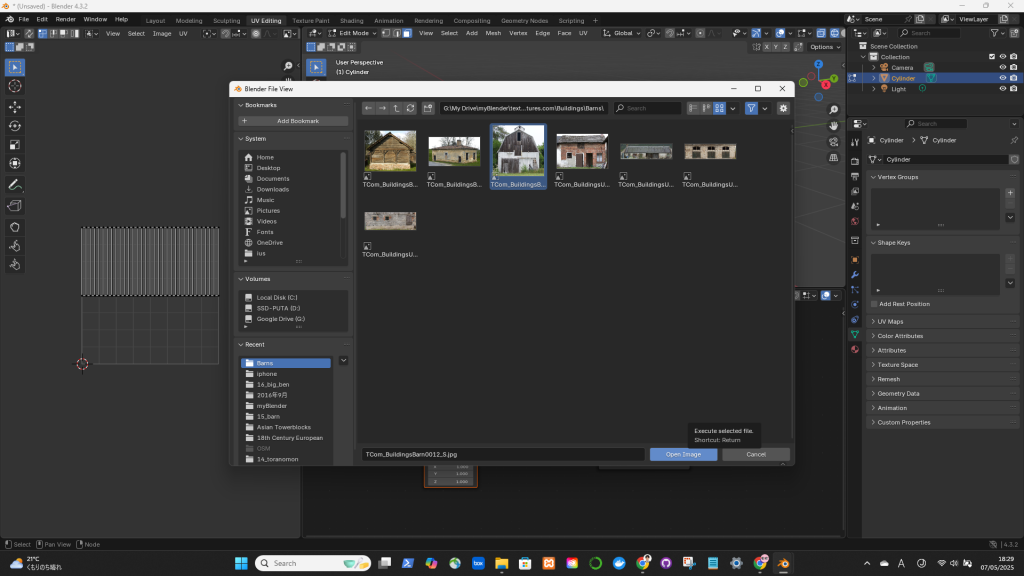Image resolution: width=1024 pixels, height=576 pixels.
Task: Open the Render menu
Action: (x=65, y=19)
